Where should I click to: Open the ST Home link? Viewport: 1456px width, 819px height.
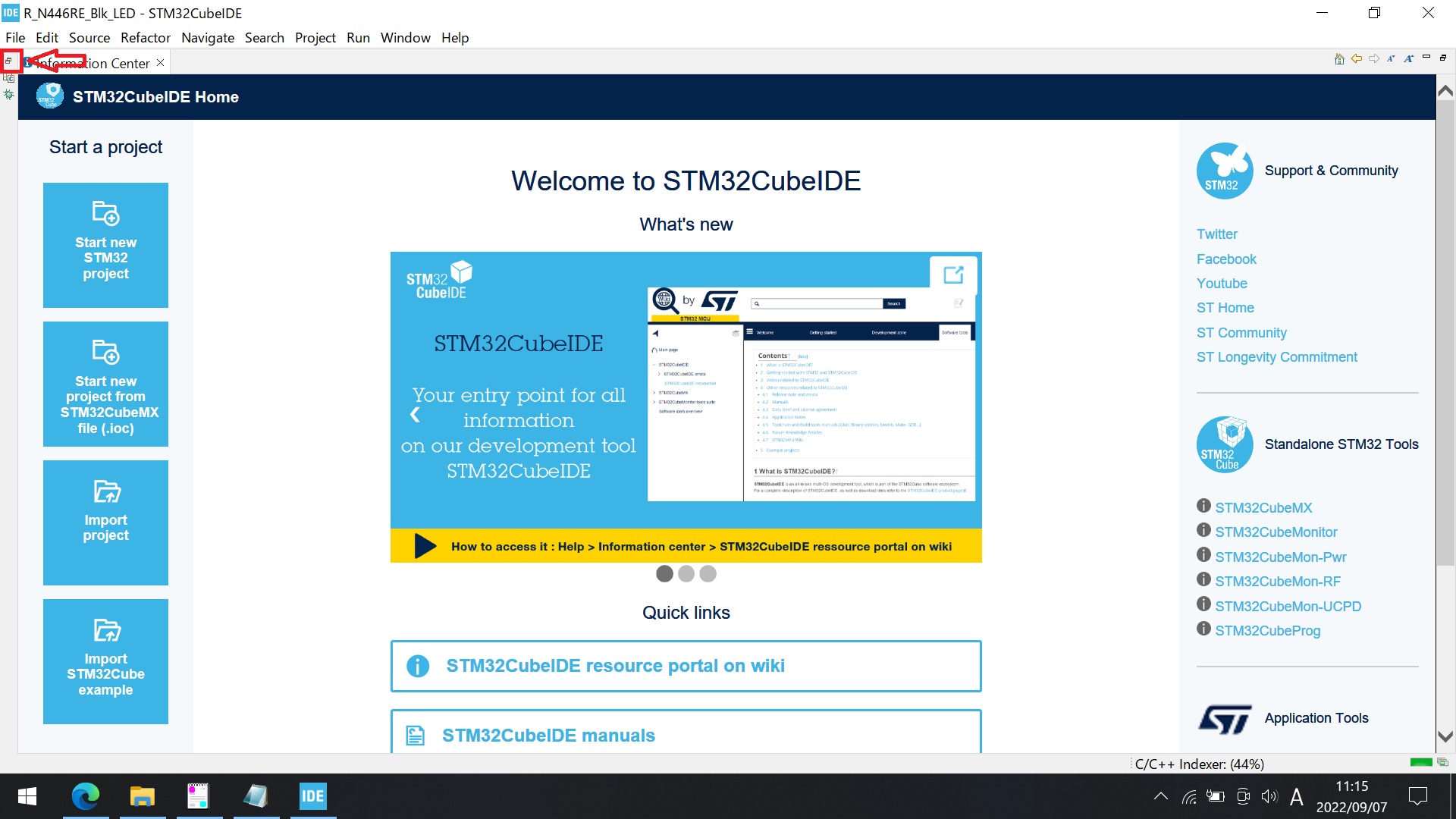coord(1225,308)
